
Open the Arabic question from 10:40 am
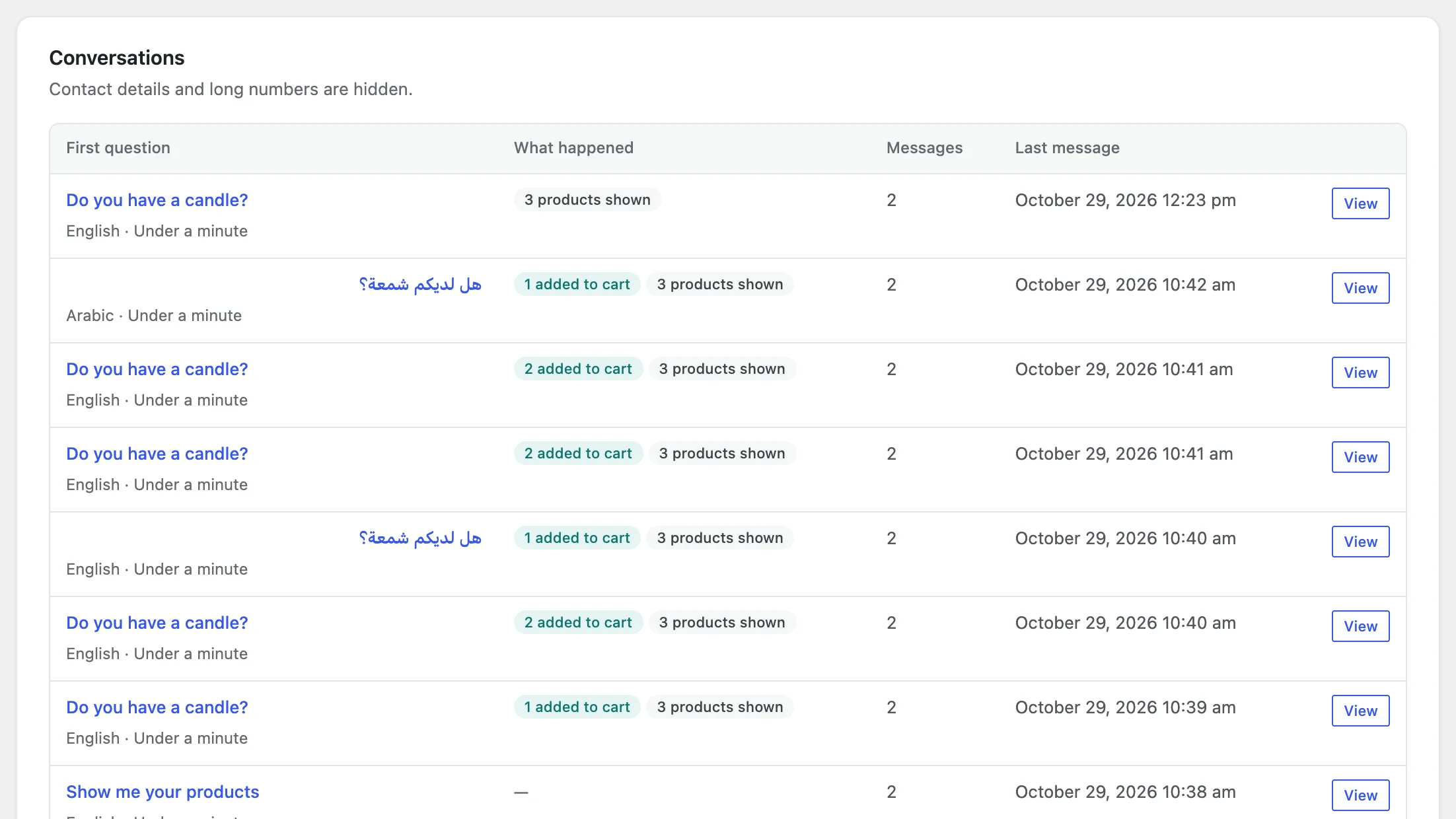click(x=420, y=538)
